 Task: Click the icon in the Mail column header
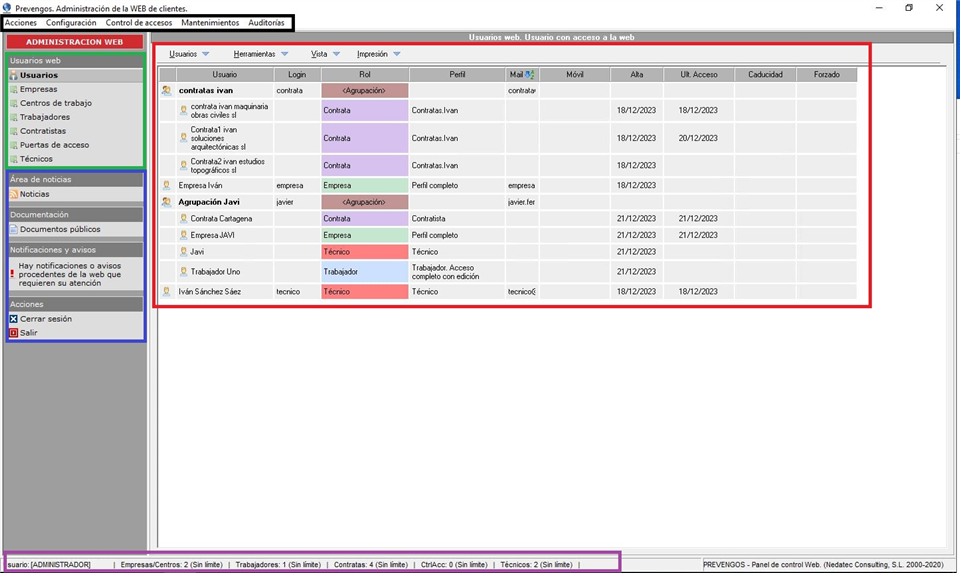(529, 74)
